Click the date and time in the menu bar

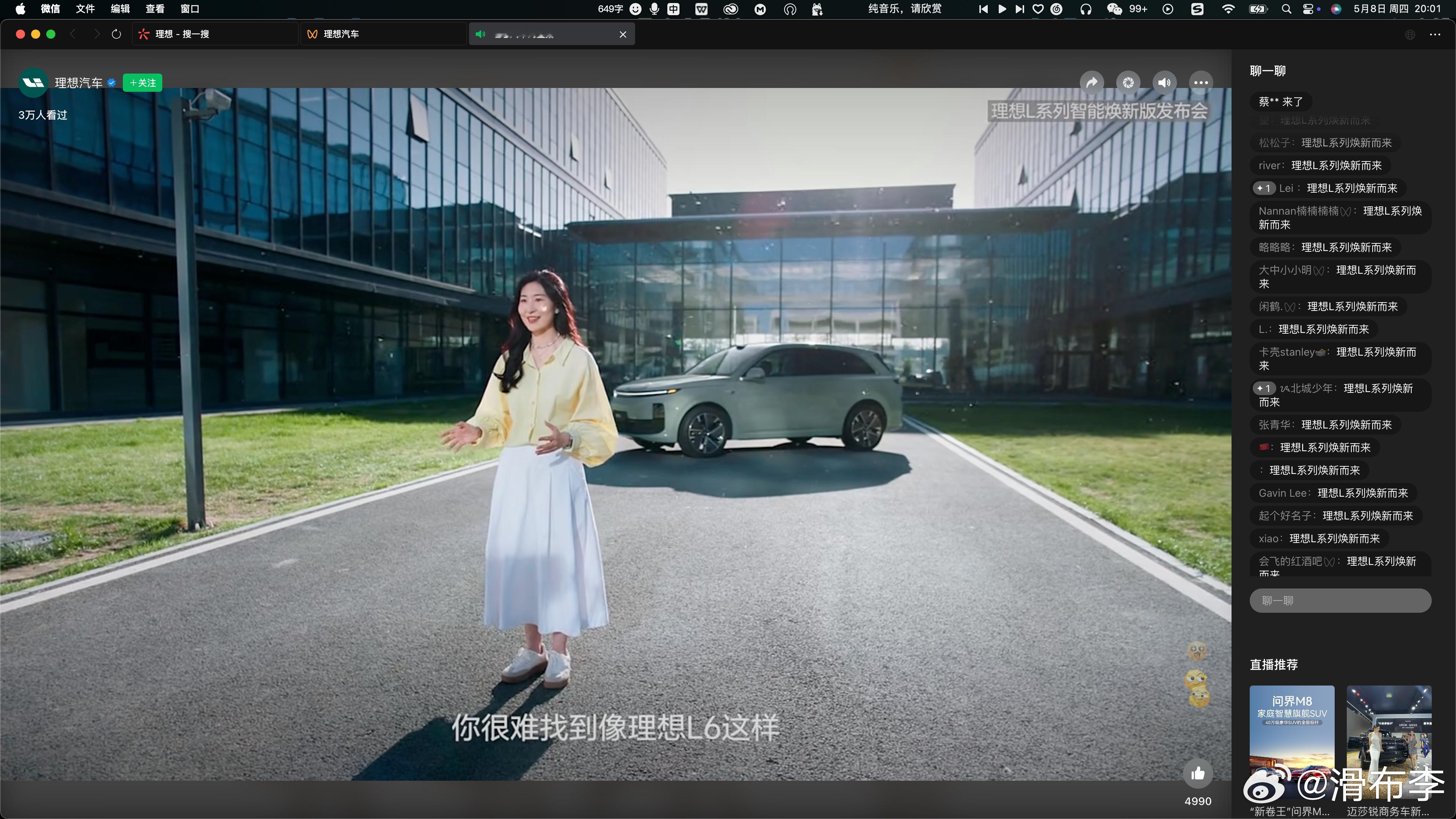point(1396,8)
